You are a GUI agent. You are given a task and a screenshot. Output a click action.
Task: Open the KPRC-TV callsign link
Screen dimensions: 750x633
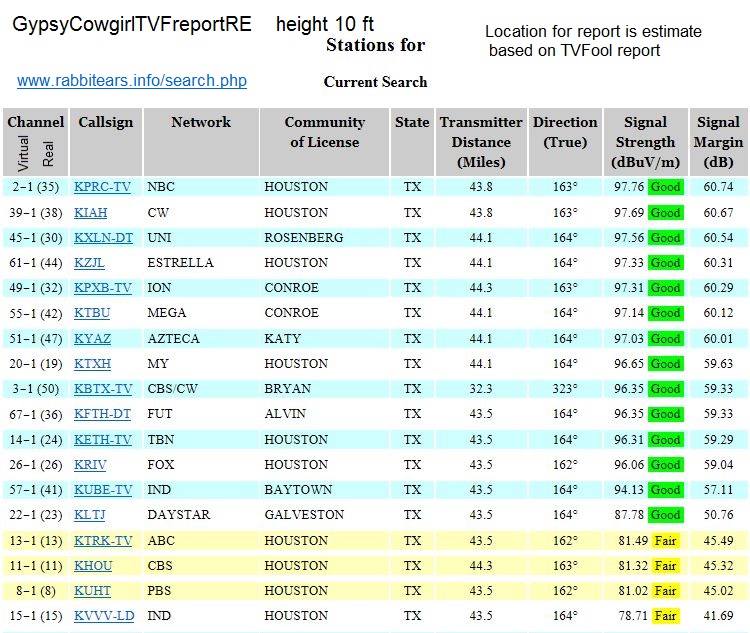[102, 187]
